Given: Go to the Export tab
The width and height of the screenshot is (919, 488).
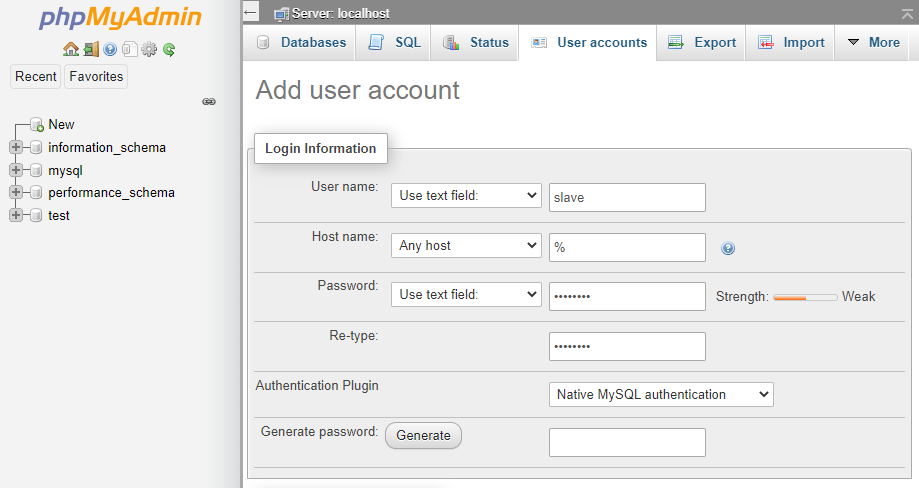Looking at the screenshot, I should [701, 42].
